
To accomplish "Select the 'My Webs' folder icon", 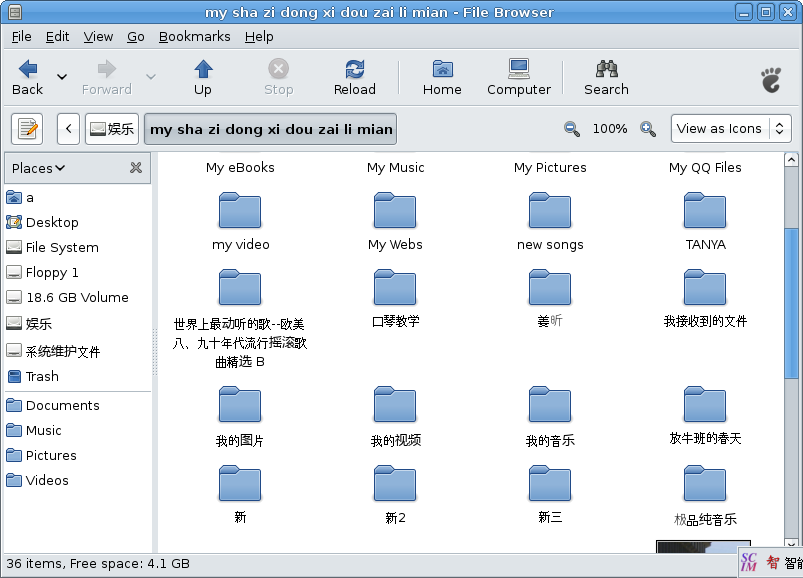I will [395, 210].
